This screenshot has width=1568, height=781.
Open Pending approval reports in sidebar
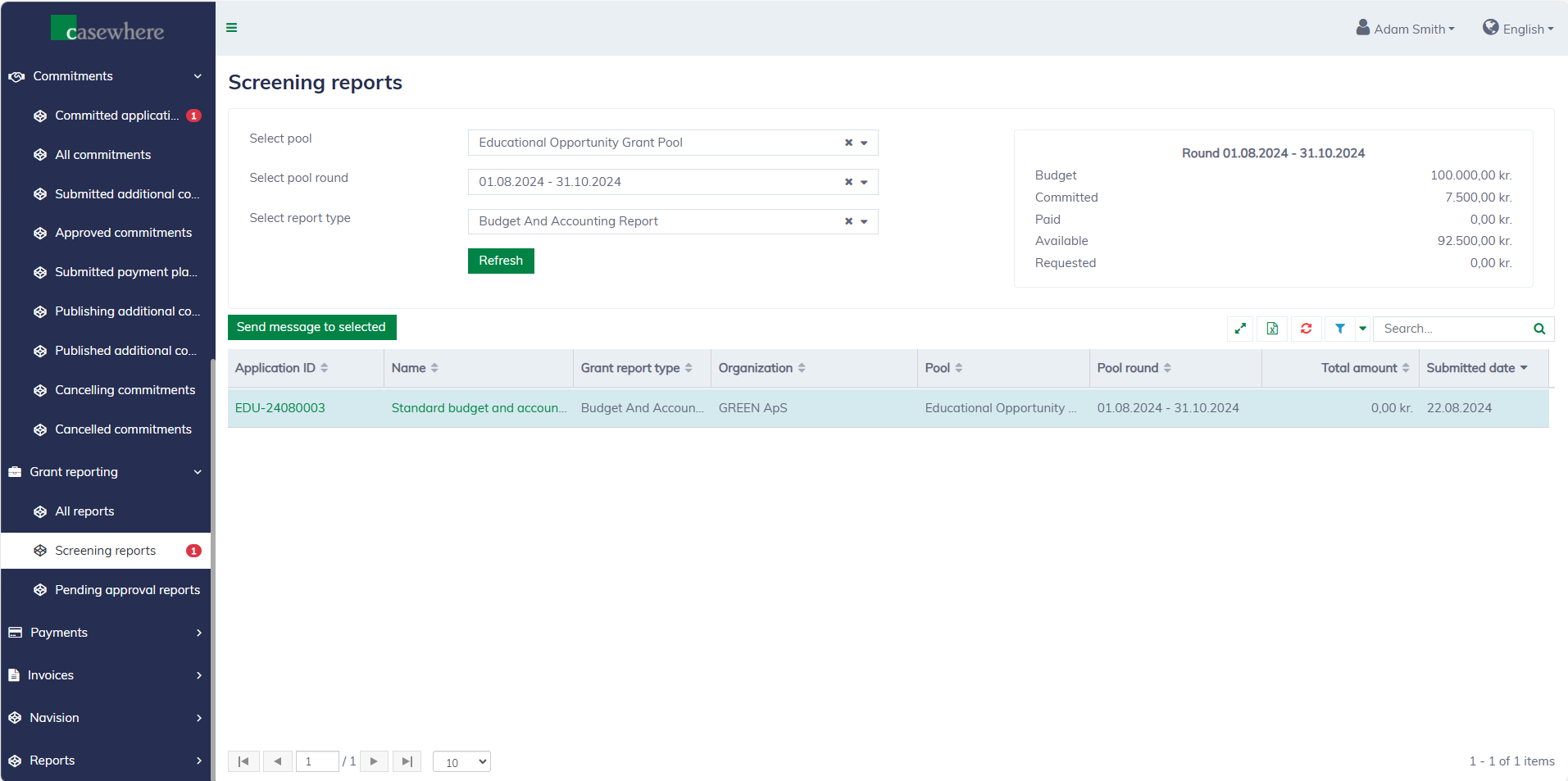[127, 590]
